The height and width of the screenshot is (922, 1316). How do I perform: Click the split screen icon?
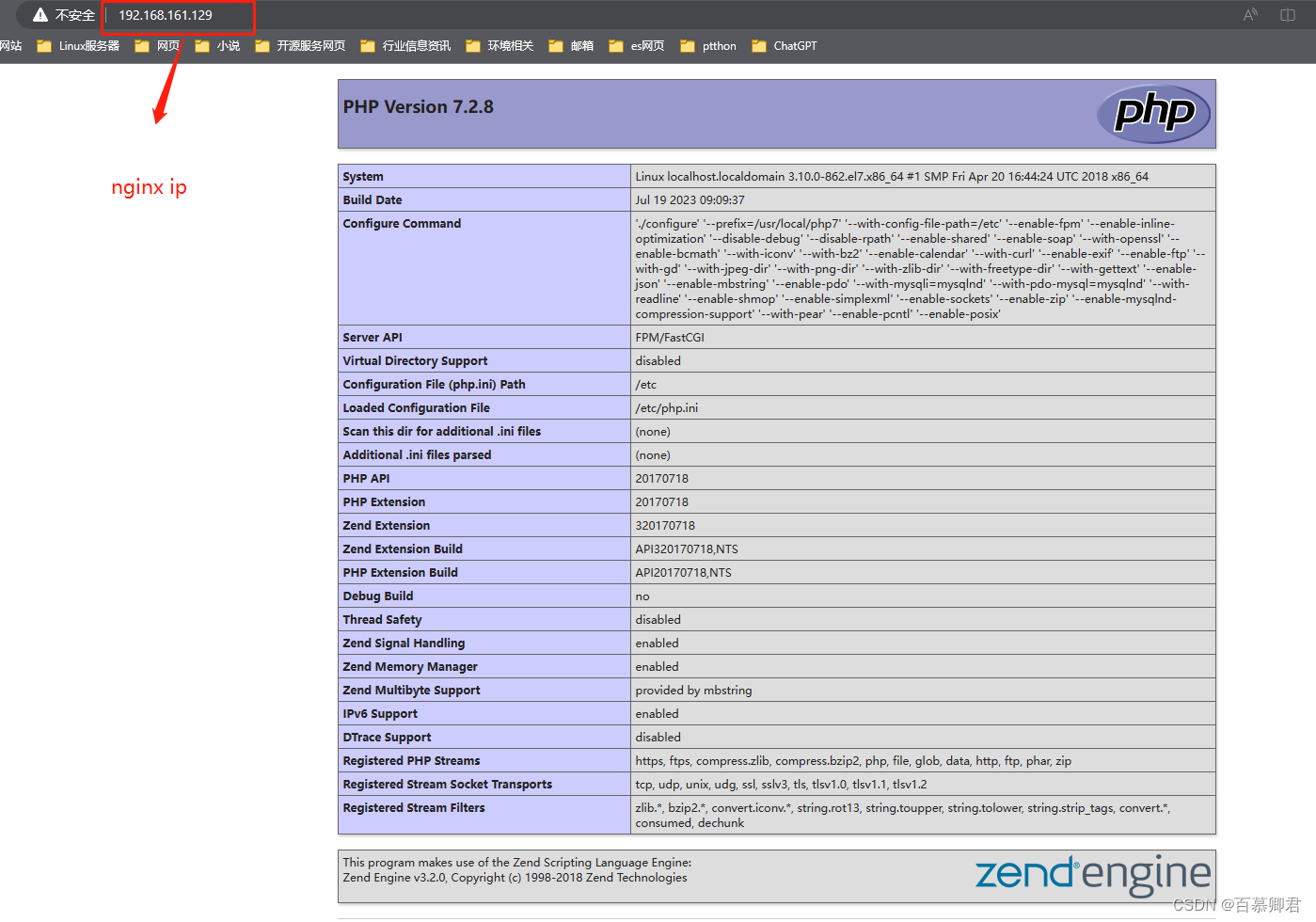click(x=1288, y=15)
